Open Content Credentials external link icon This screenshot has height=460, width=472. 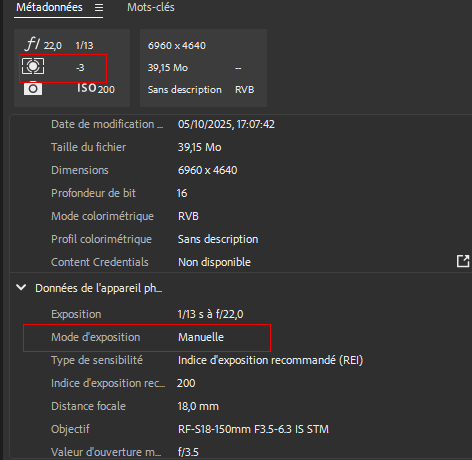click(463, 261)
